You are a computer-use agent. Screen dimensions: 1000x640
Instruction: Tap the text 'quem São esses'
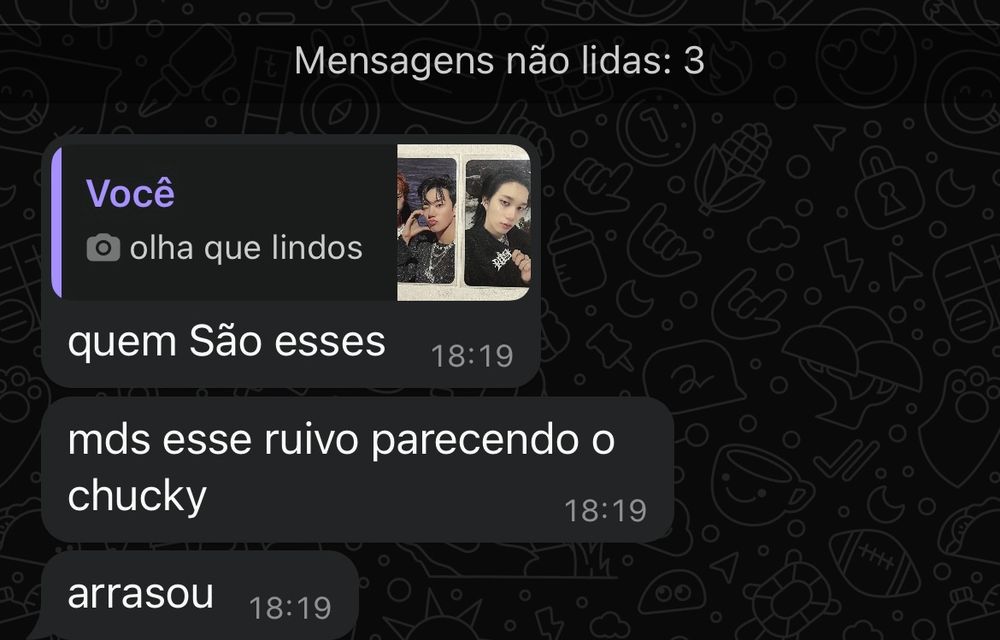[x=226, y=341]
